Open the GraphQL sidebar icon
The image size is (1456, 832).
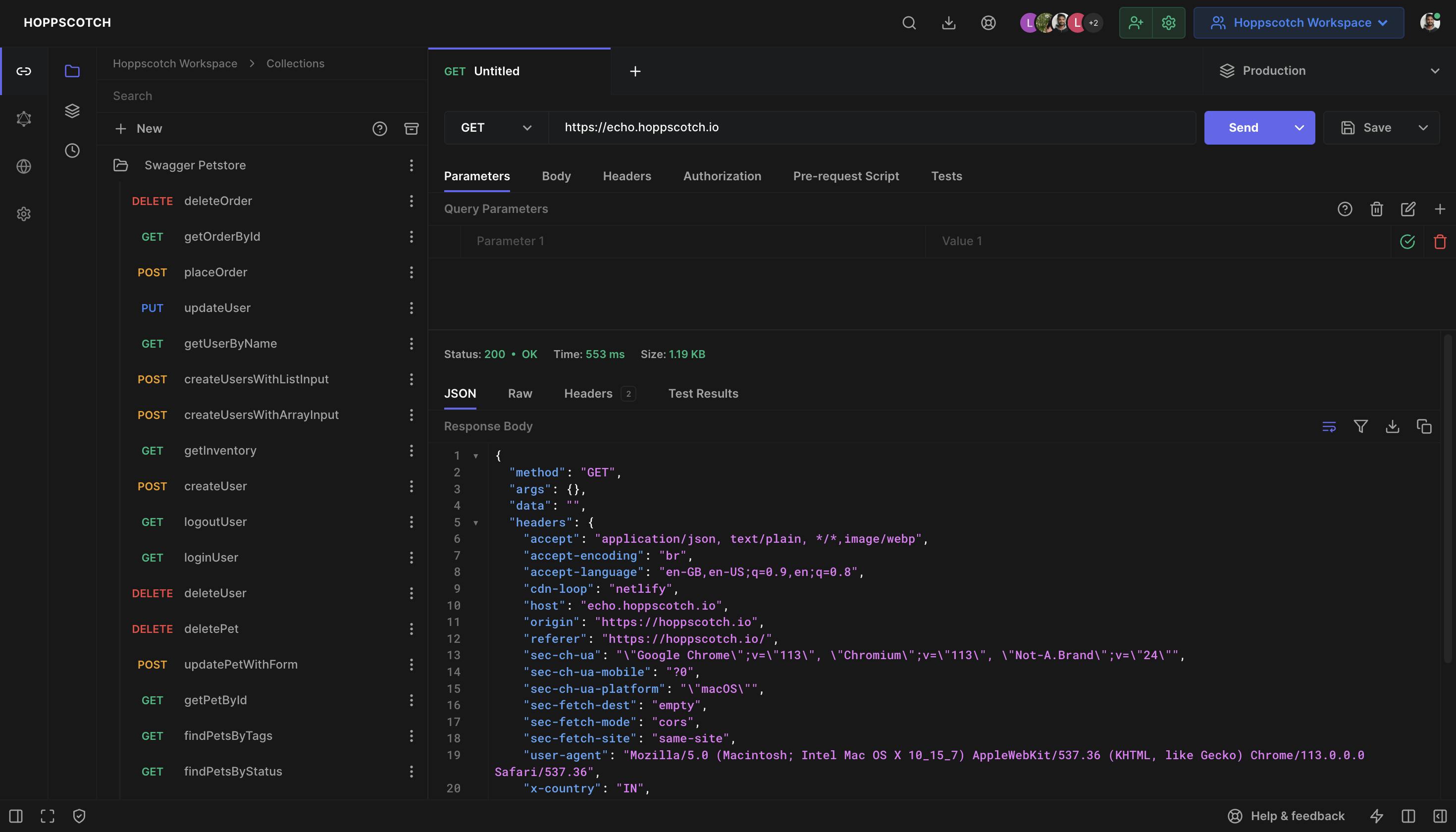[x=24, y=118]
